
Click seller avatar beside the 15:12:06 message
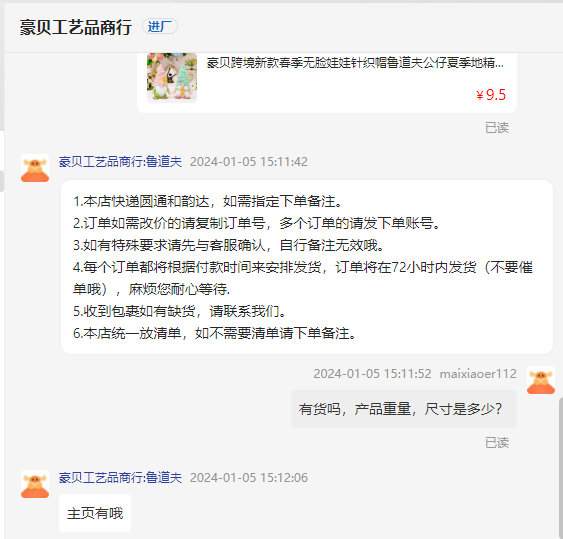pyautogui.click(x=35, y=484)
